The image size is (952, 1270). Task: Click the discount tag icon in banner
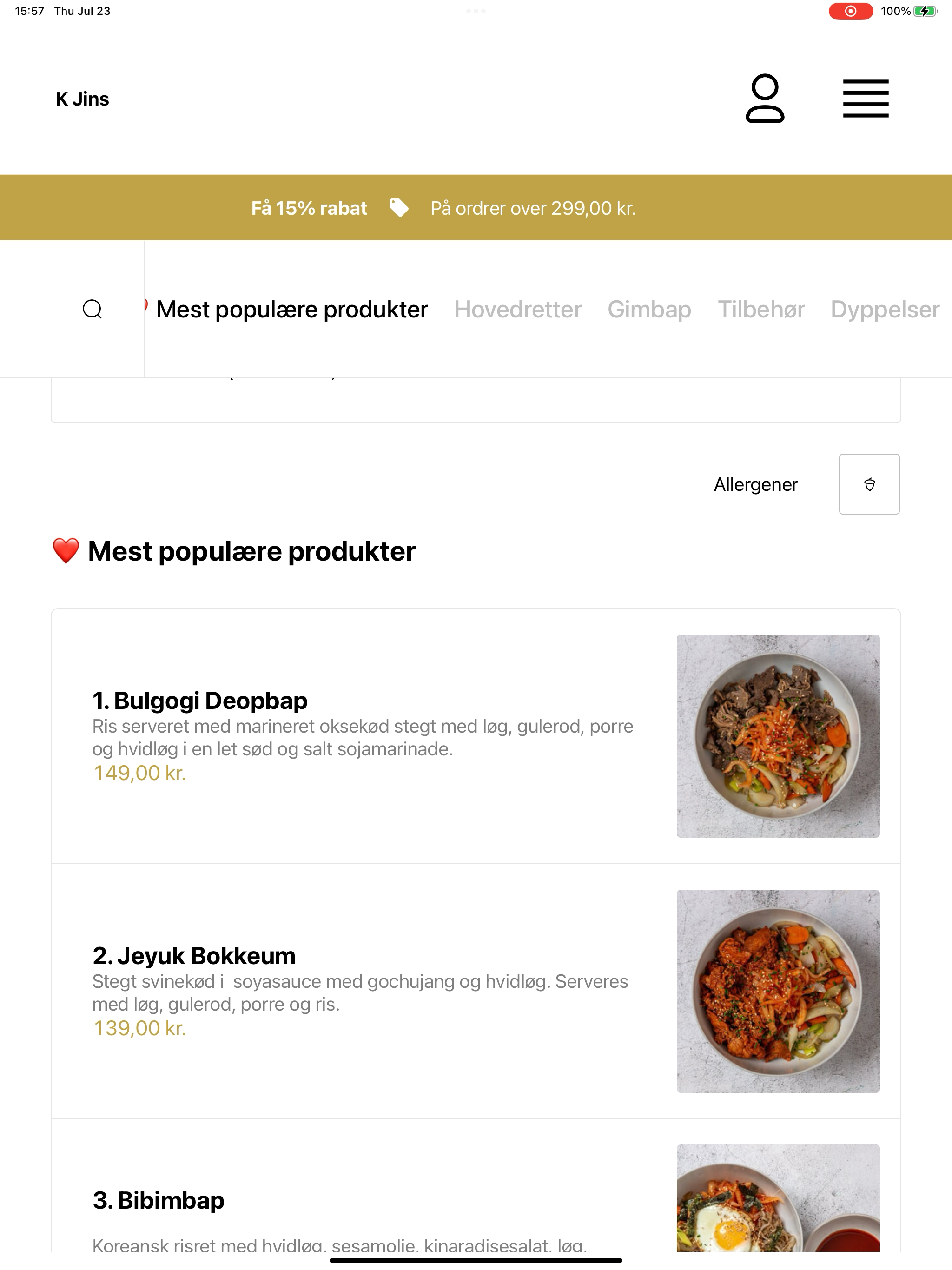click(x=399, y=208)
